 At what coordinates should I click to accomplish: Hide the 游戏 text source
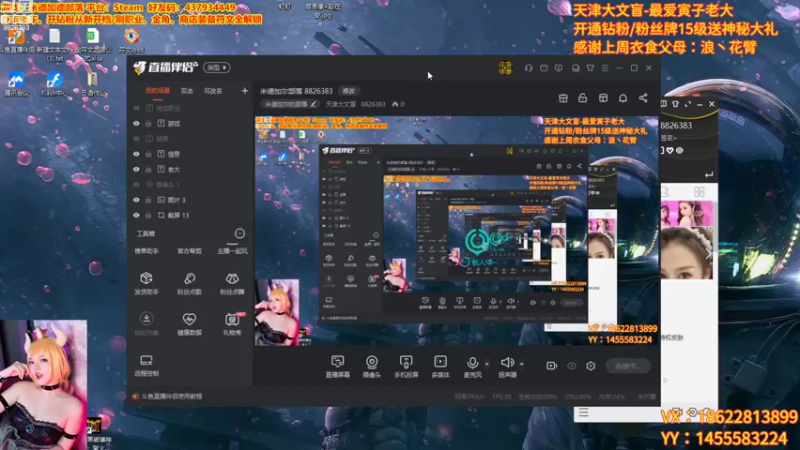point(136,123)
